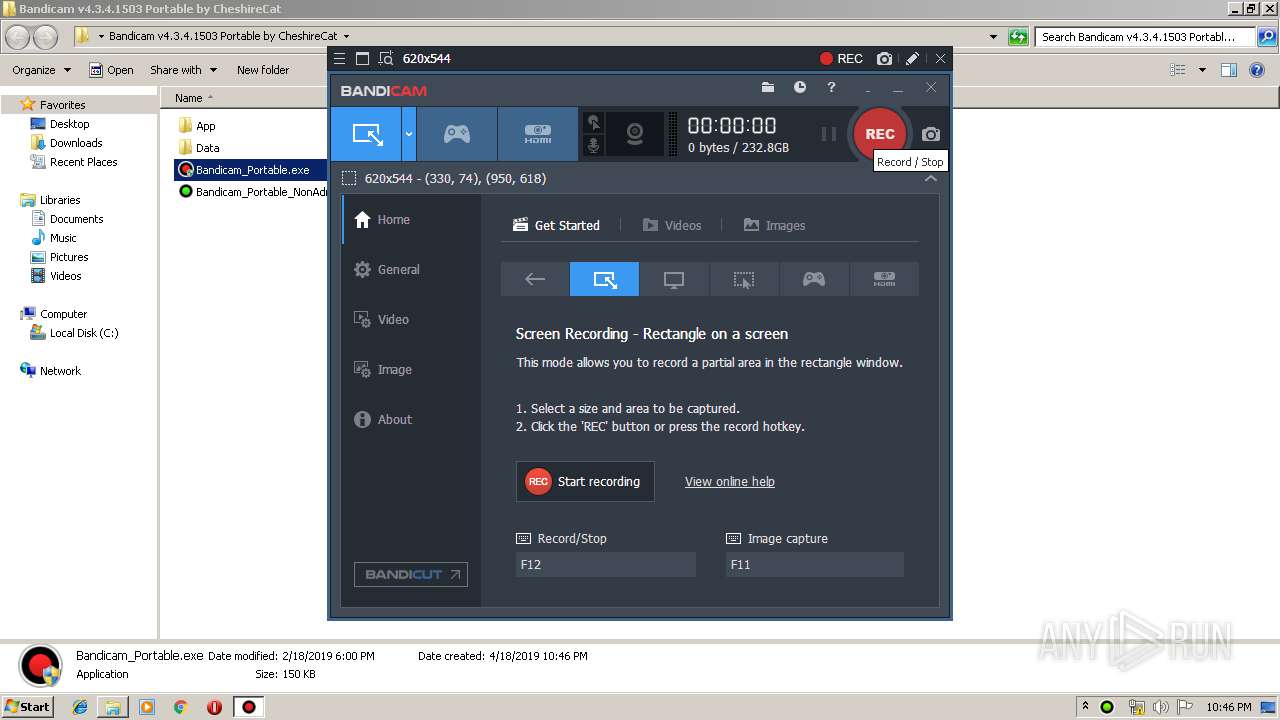Open the Home sidebar section

click(411, 219)
